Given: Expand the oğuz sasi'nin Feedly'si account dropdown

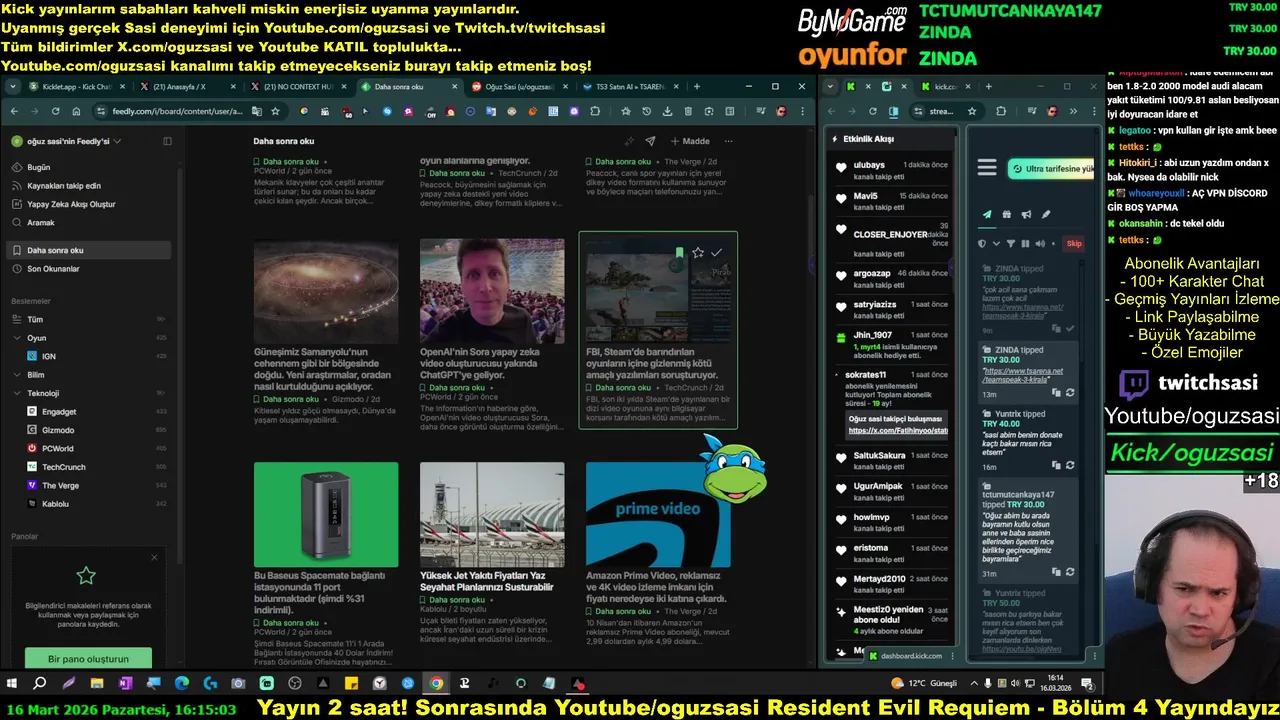Looking at the screenshot, I should point(117,141).
